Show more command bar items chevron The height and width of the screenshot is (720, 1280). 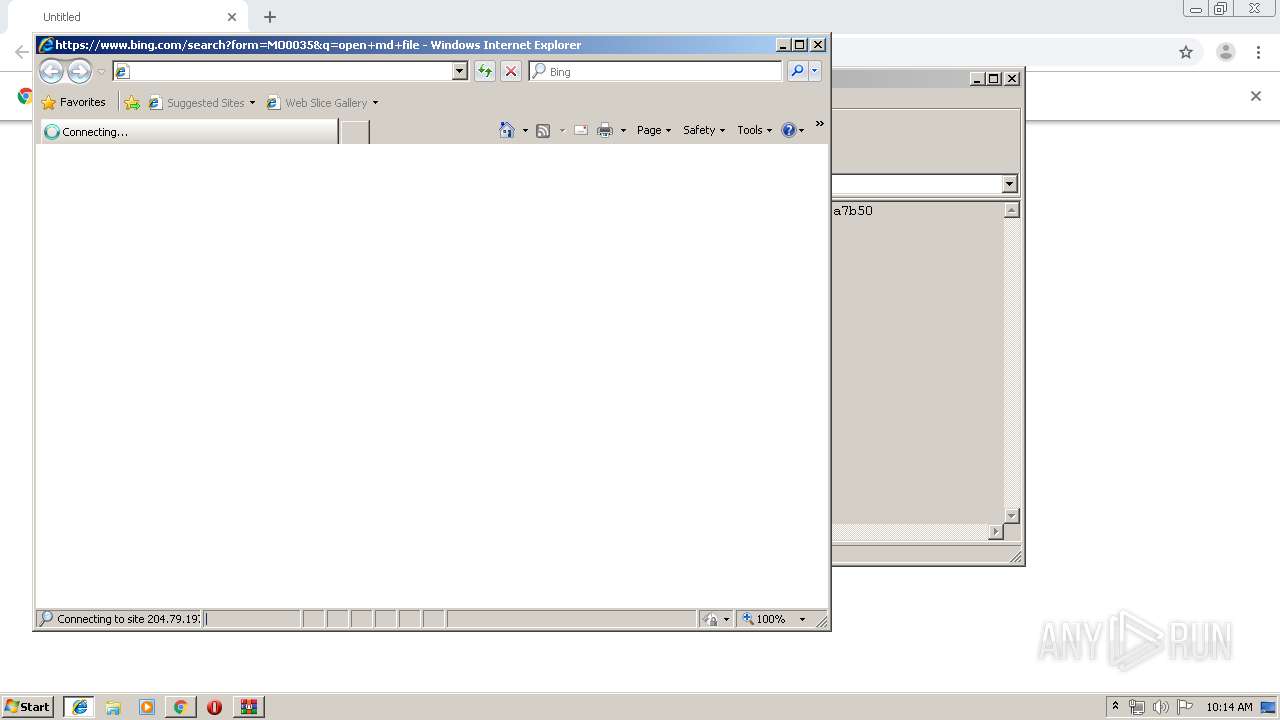tap(820, 124)
